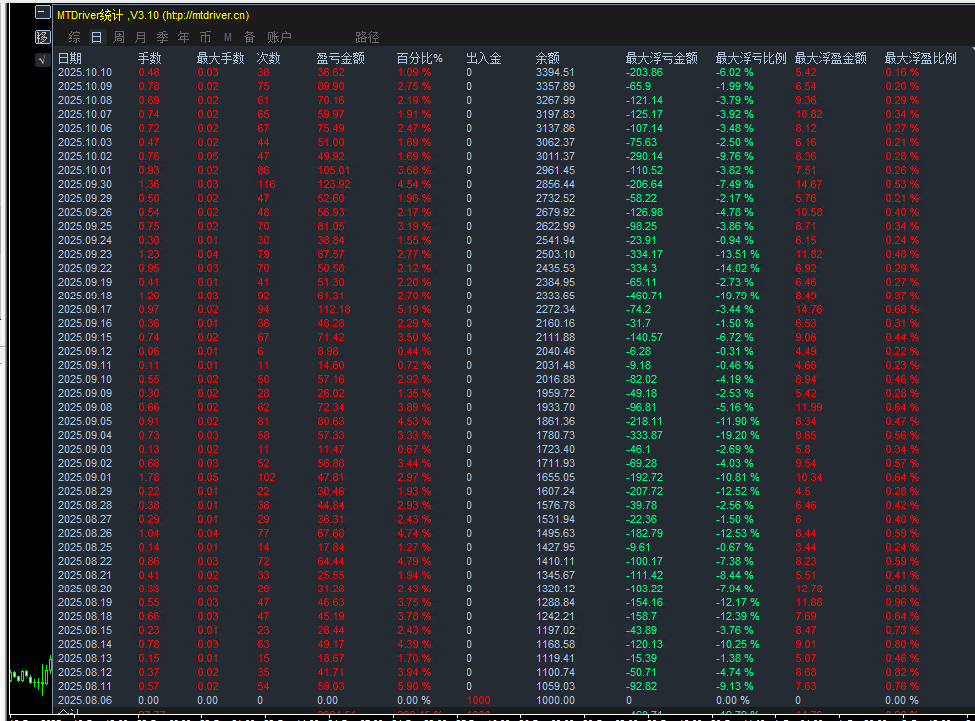Select the 日 daily tab
This screenshot has width=975, height=721.
96,37
